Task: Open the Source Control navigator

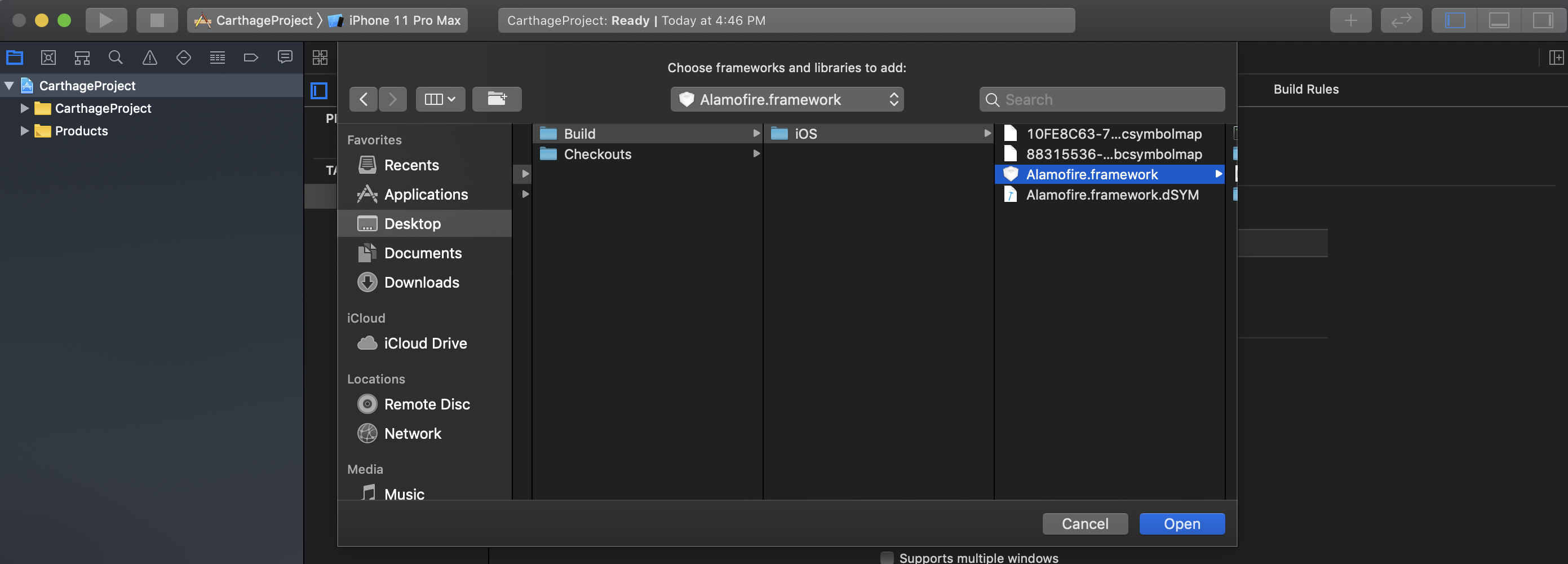Action: [x=48, y=58]
